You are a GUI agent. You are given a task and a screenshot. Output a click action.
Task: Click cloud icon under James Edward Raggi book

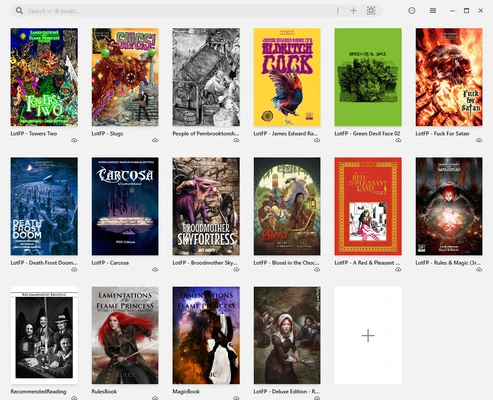[317, 140]
